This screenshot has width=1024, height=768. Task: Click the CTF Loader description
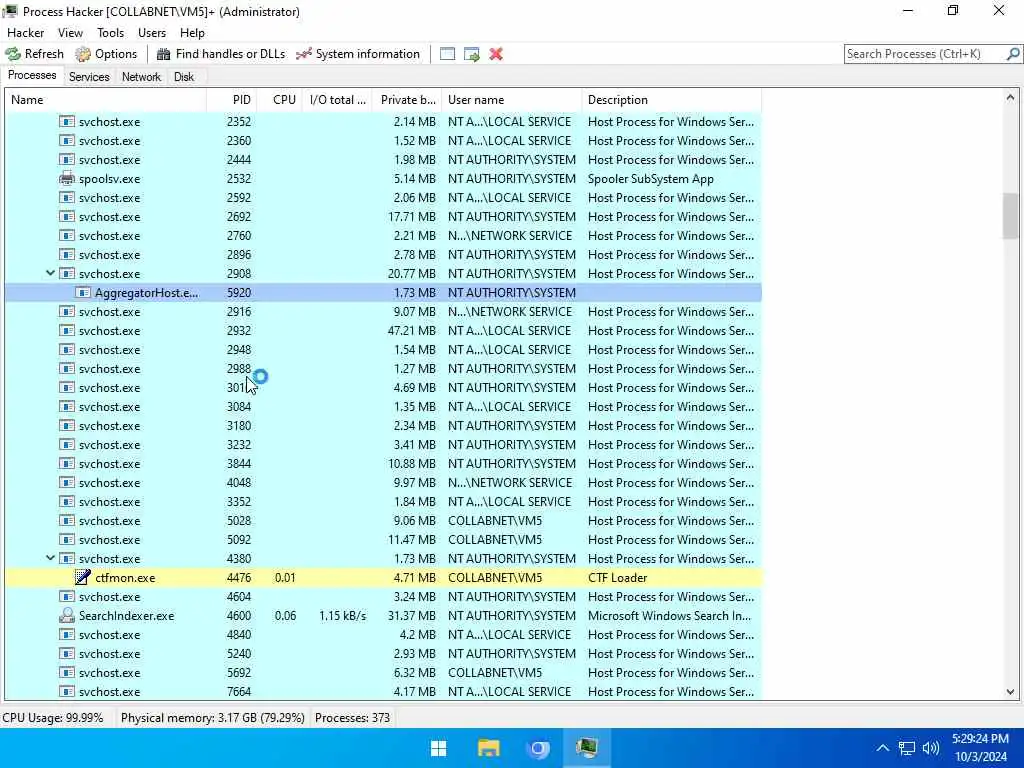[x=617, y=577]
